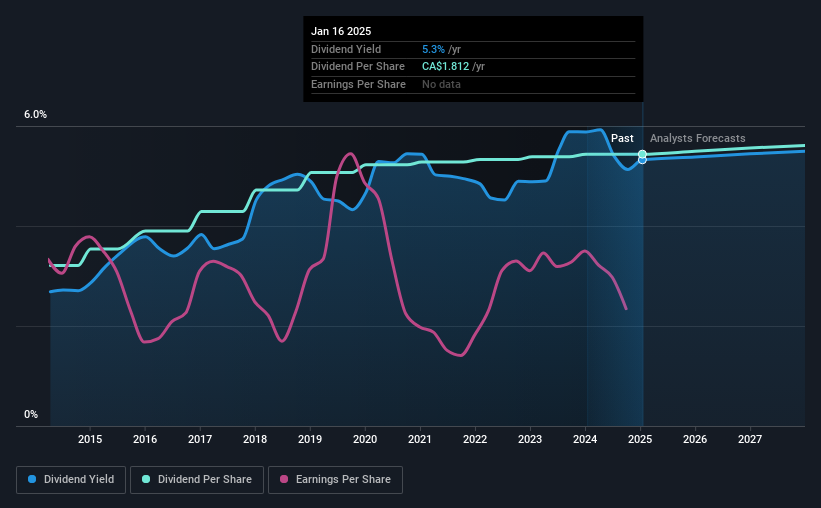Toggle the Dividend Per Share legend series
The width and height of the screenshot is (821, 508).
197,480
